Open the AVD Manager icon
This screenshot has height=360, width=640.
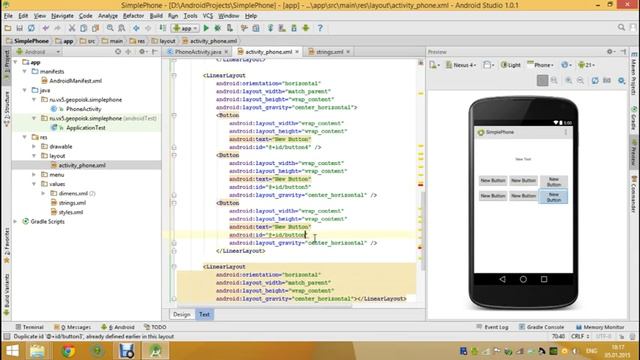tap(282, 28)
